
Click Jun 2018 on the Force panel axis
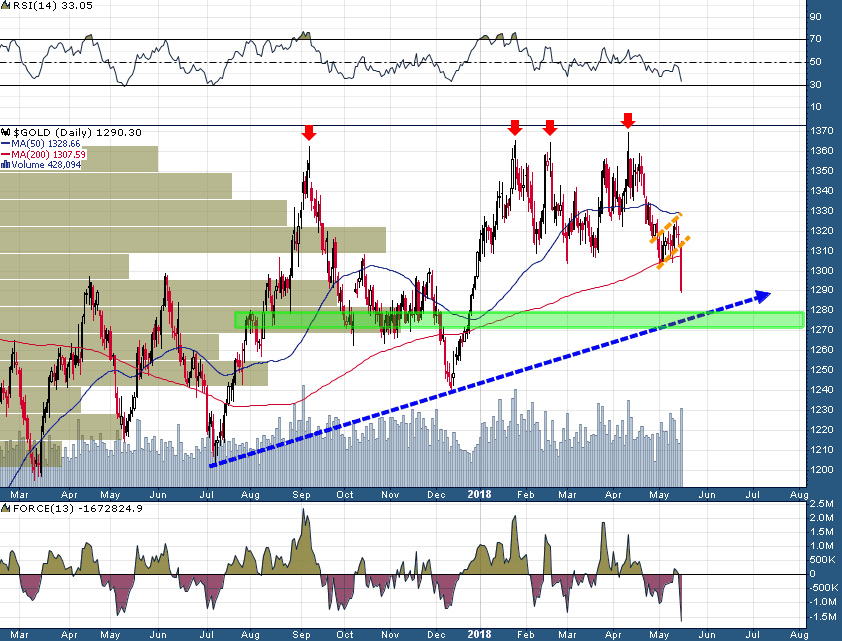tap(707, 635)
